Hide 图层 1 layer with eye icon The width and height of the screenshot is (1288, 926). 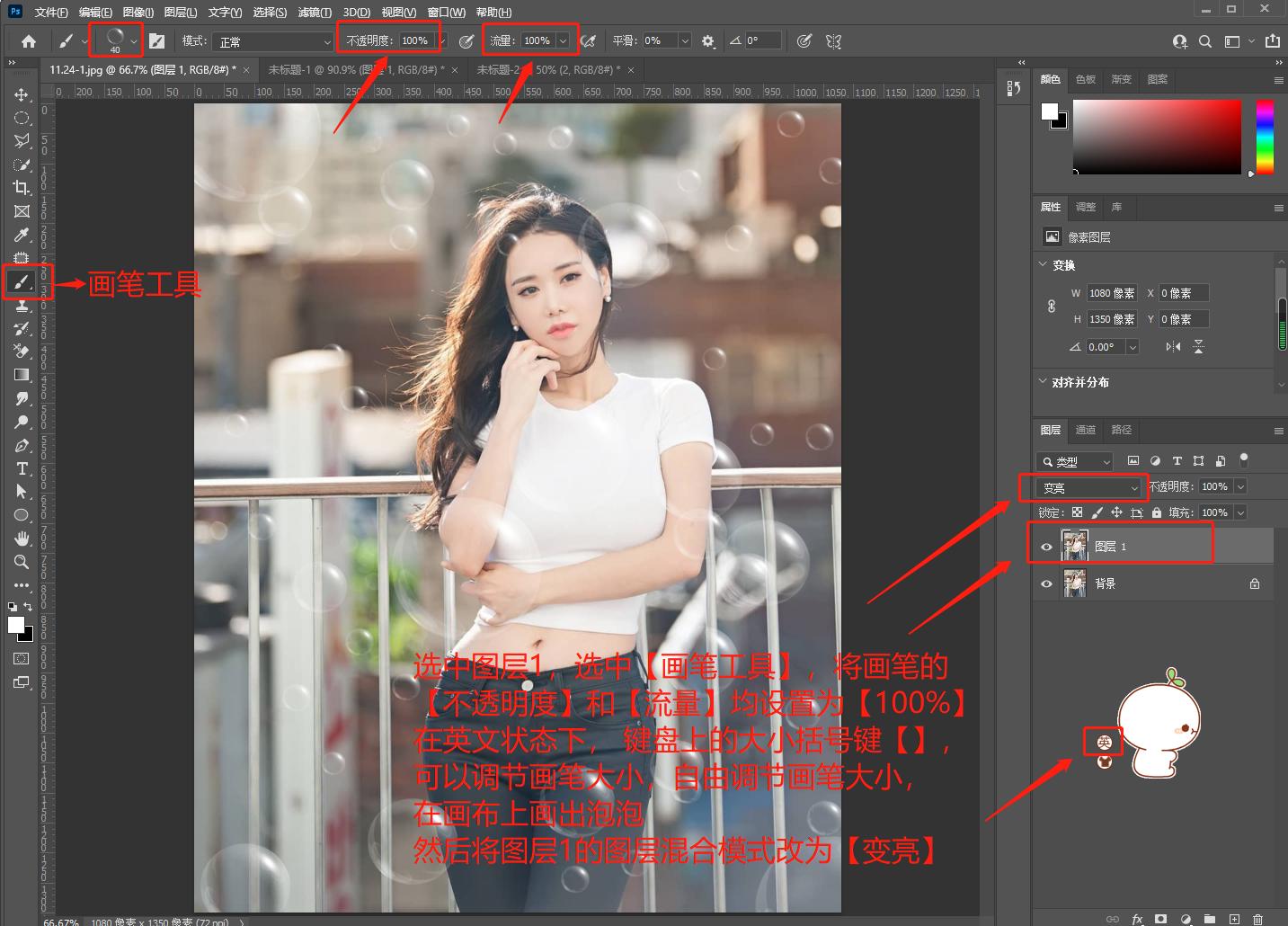(x=1046, y=547)
